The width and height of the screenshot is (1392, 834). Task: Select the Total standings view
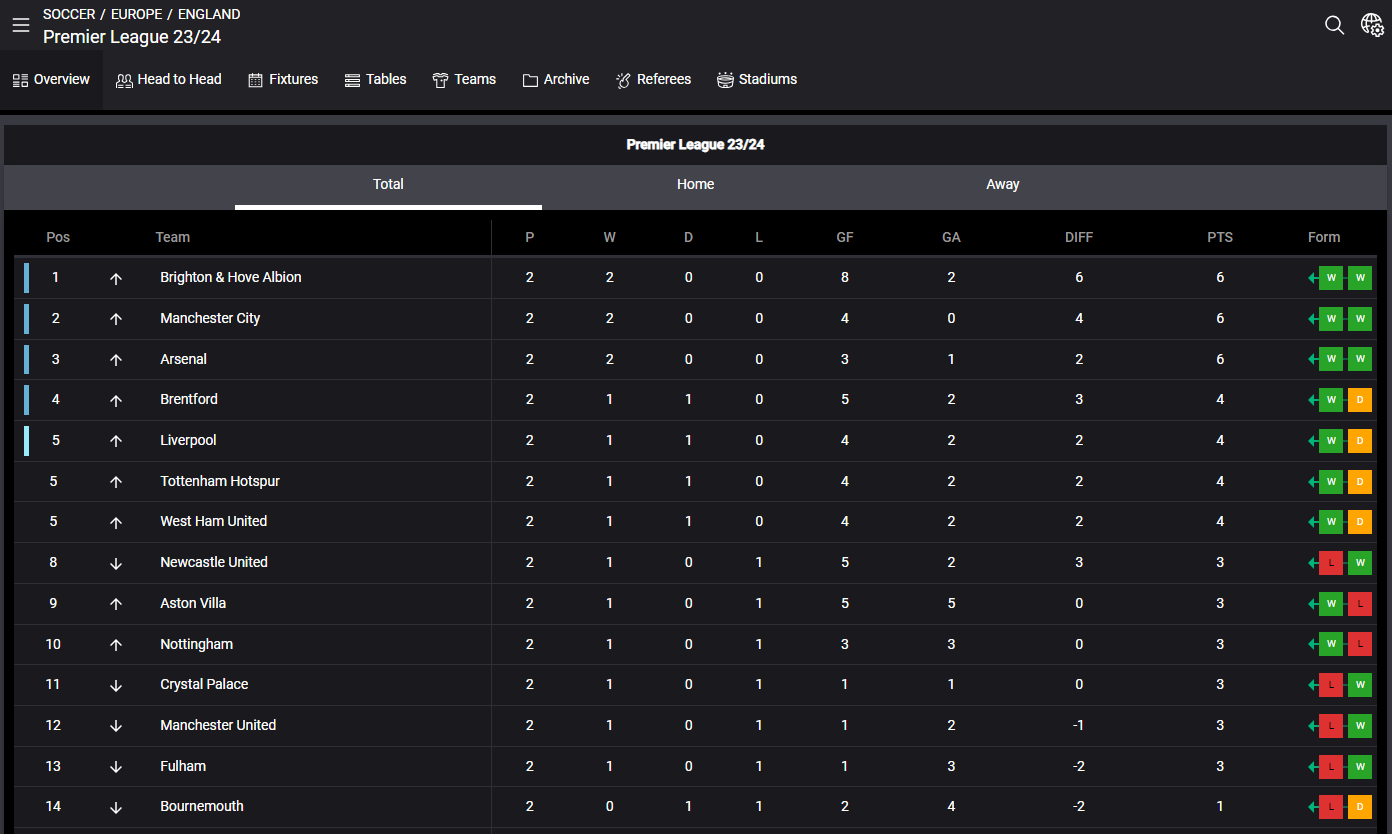(388, 185)
